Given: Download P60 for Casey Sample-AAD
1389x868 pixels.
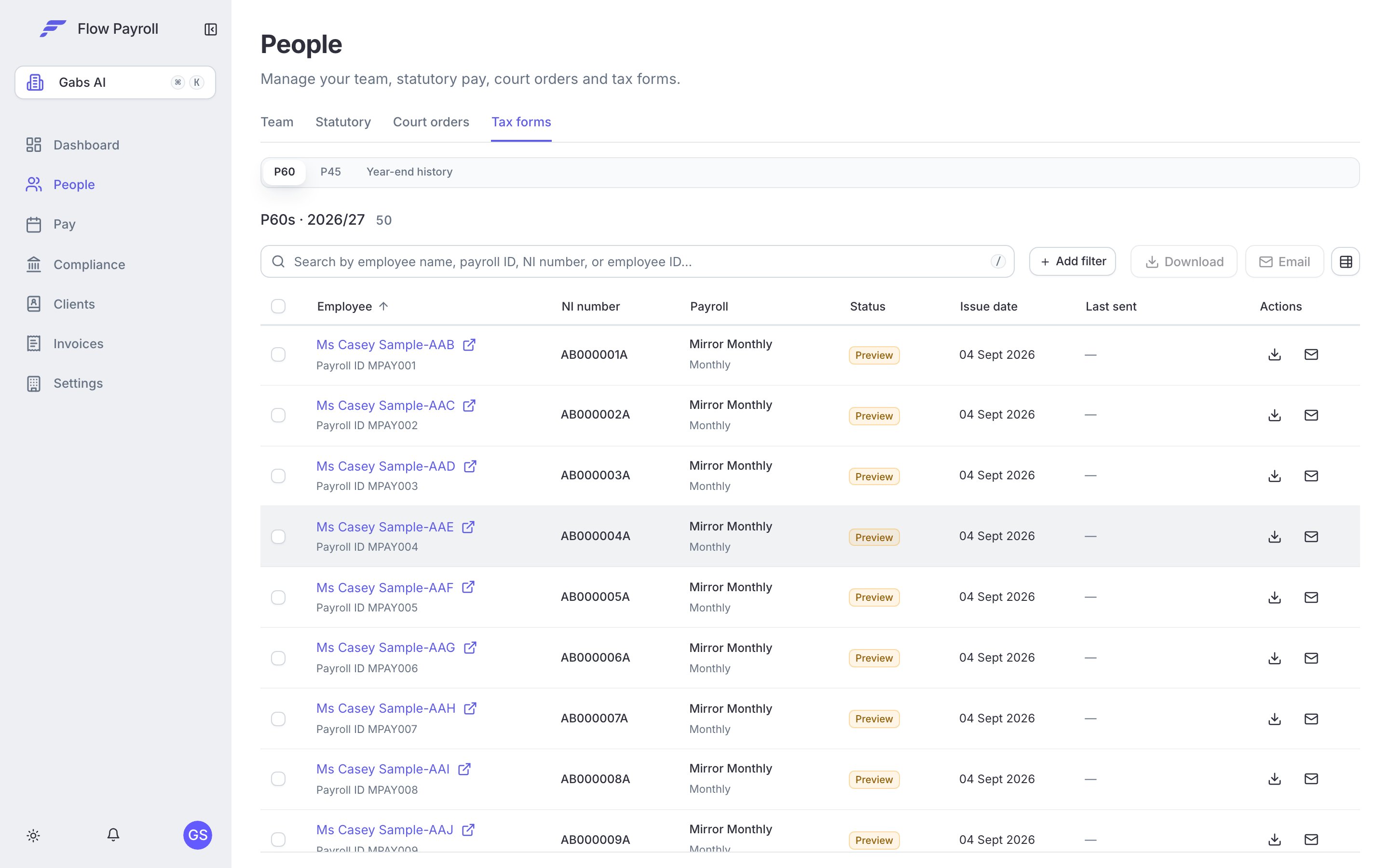Looking at the screenshot, I should [1274, 476].
